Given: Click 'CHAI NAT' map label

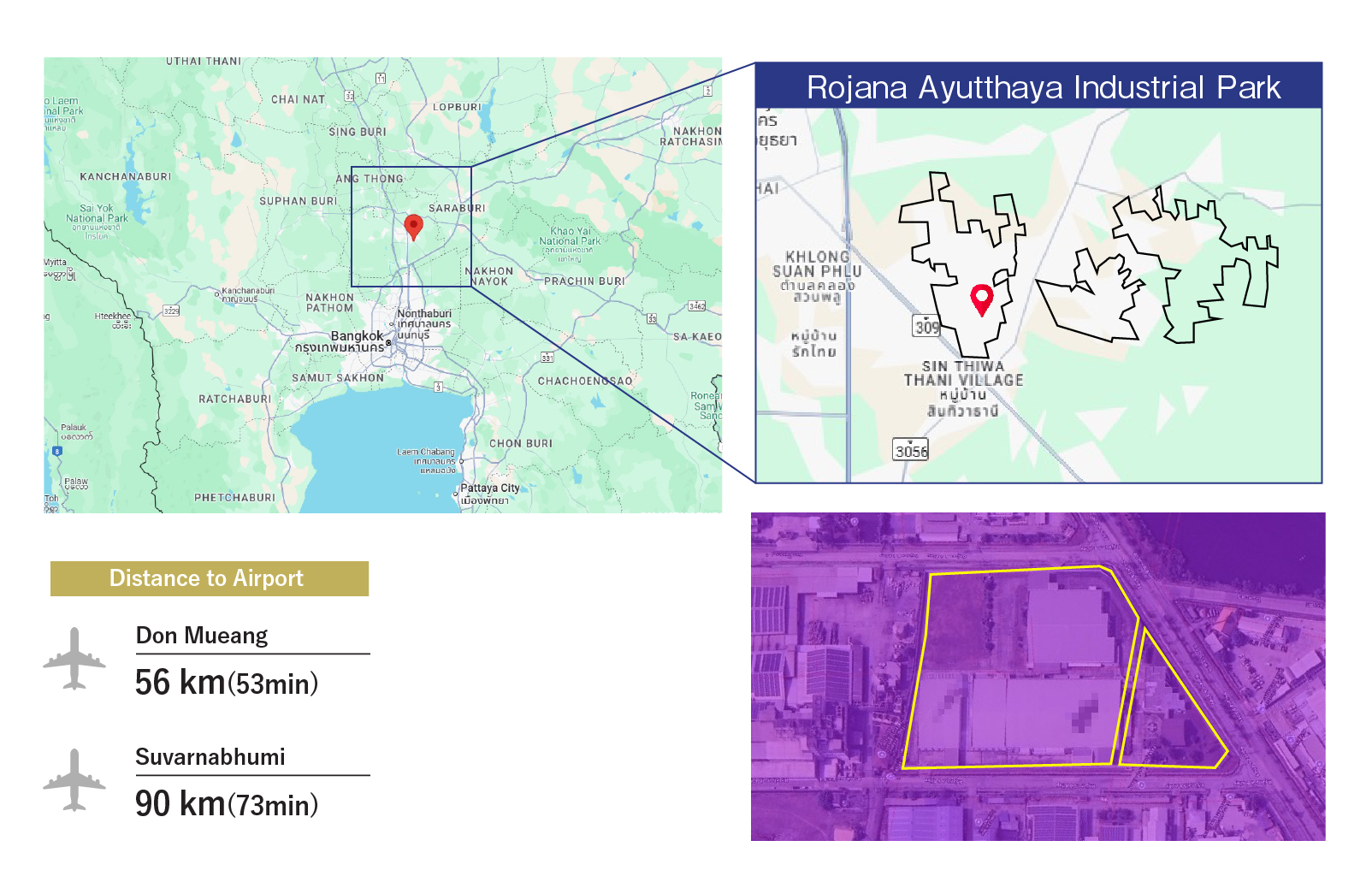Looking at the screenshot, I should pos(299,99).
